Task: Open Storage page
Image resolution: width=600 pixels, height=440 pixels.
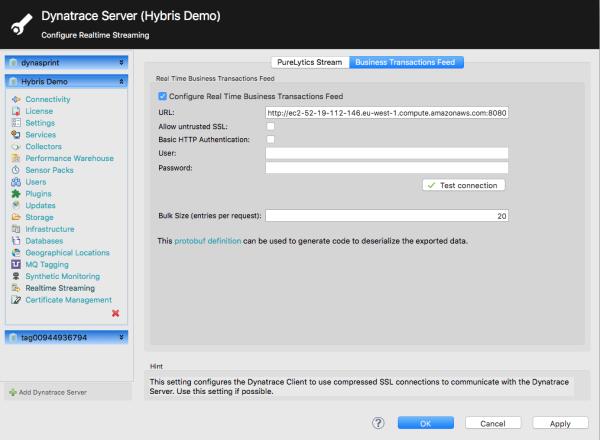Action: [39, 217]
